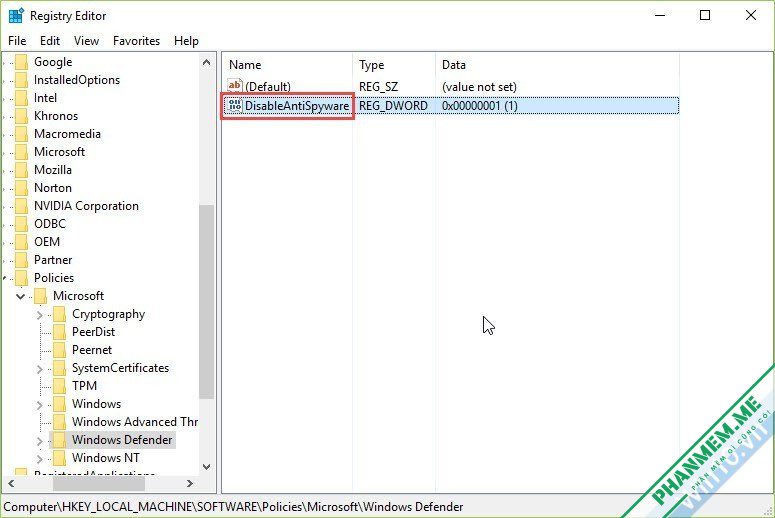Click the Norton key folder icon
Screen dimensions: 775x518
tap(21, 188)
